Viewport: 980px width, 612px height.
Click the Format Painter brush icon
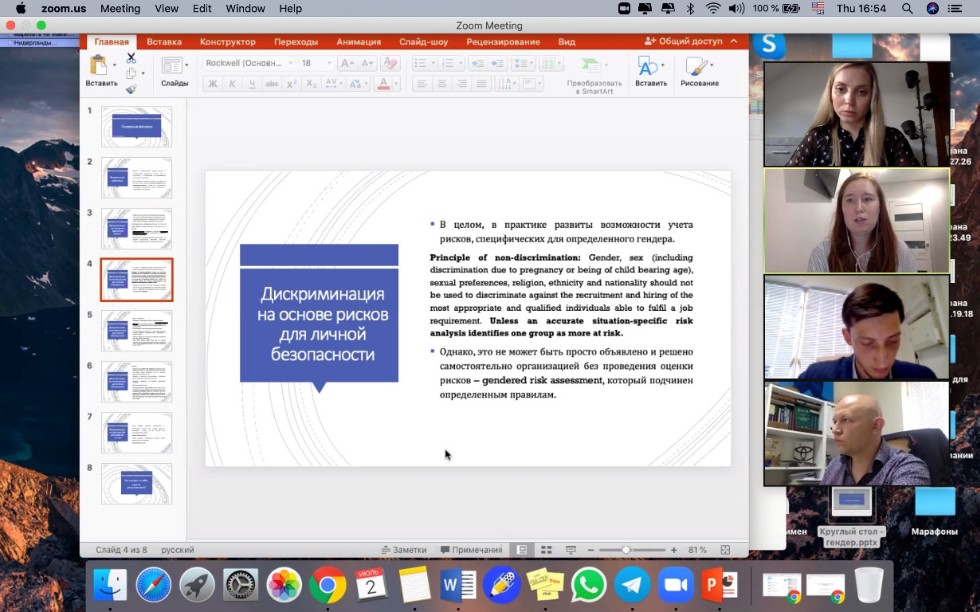point(130,88)
